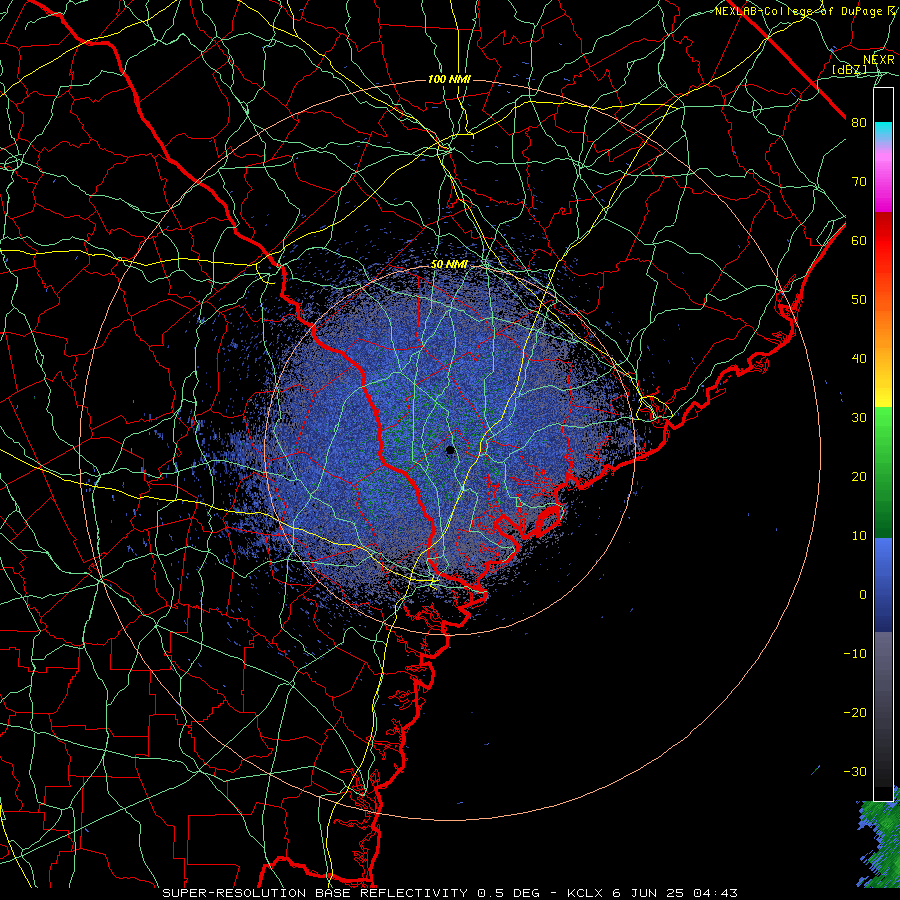Viewport: 900px width, 900px height.
Task: Click the -20 dBZ scale label
Action: pos(855,712)
